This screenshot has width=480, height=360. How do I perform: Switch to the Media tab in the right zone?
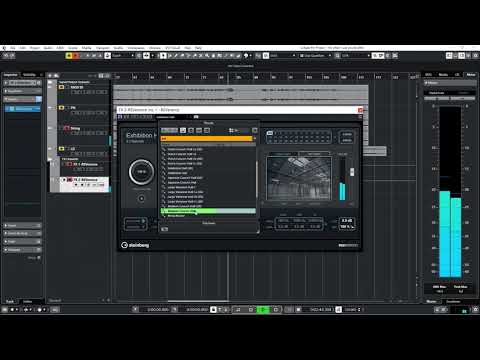click(x=443, y=75)
